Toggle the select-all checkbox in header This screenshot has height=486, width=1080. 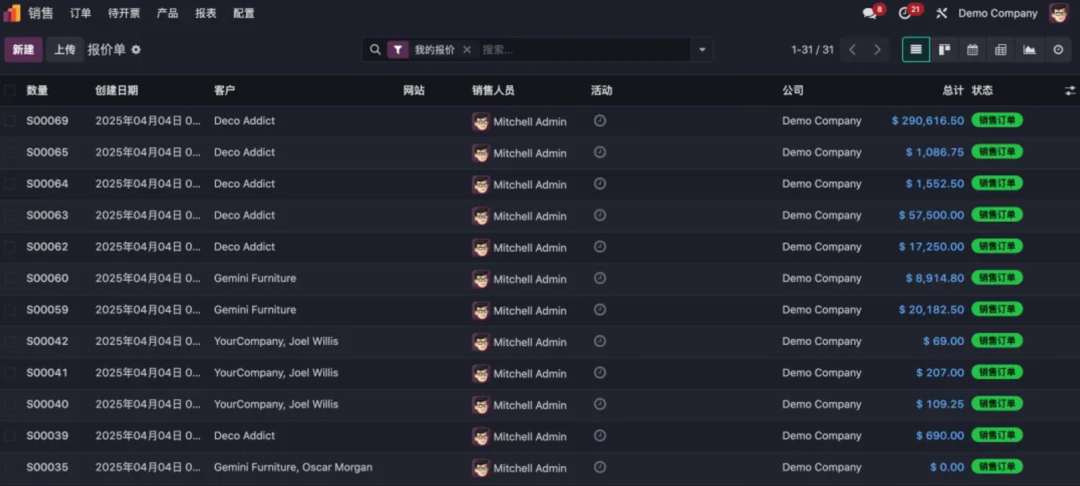(x=10, y=90)
